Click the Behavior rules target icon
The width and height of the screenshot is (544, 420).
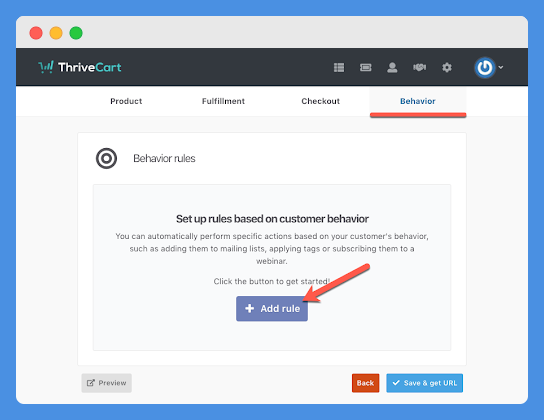[x=107, y=158]
